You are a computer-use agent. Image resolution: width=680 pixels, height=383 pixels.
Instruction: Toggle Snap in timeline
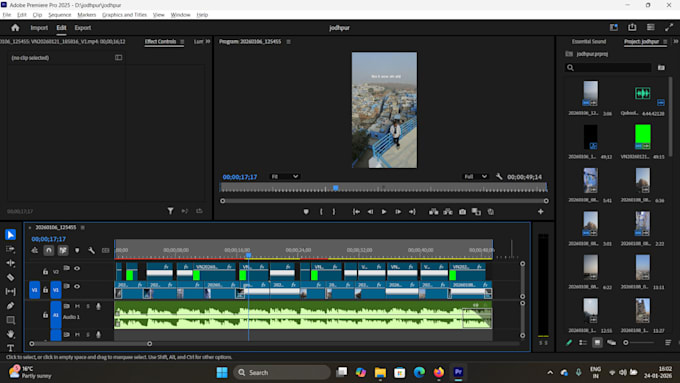click(49, 250)
